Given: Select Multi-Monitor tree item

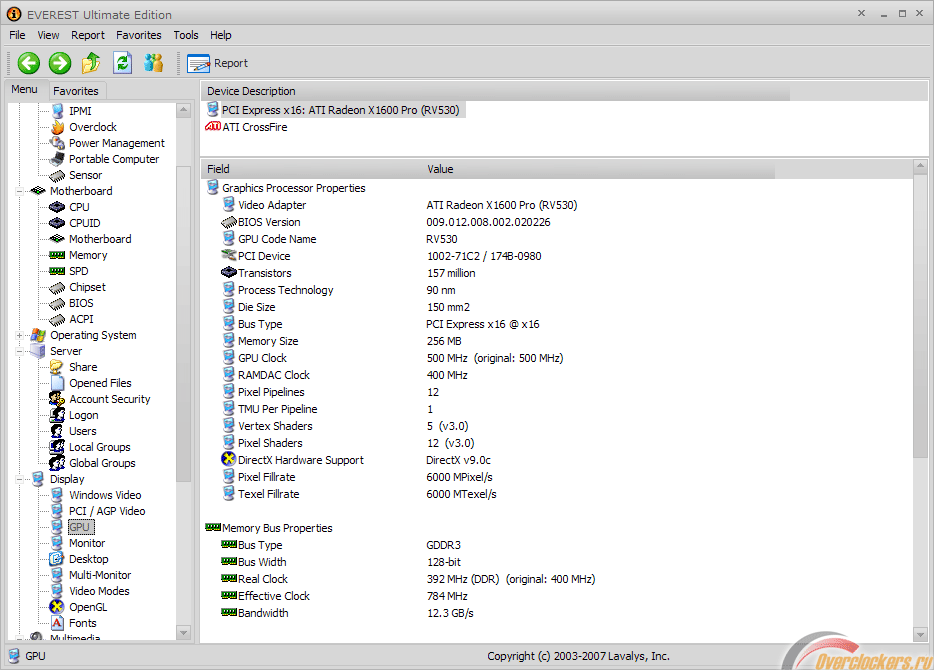Looking at the screenshot, I should (99, 576).
